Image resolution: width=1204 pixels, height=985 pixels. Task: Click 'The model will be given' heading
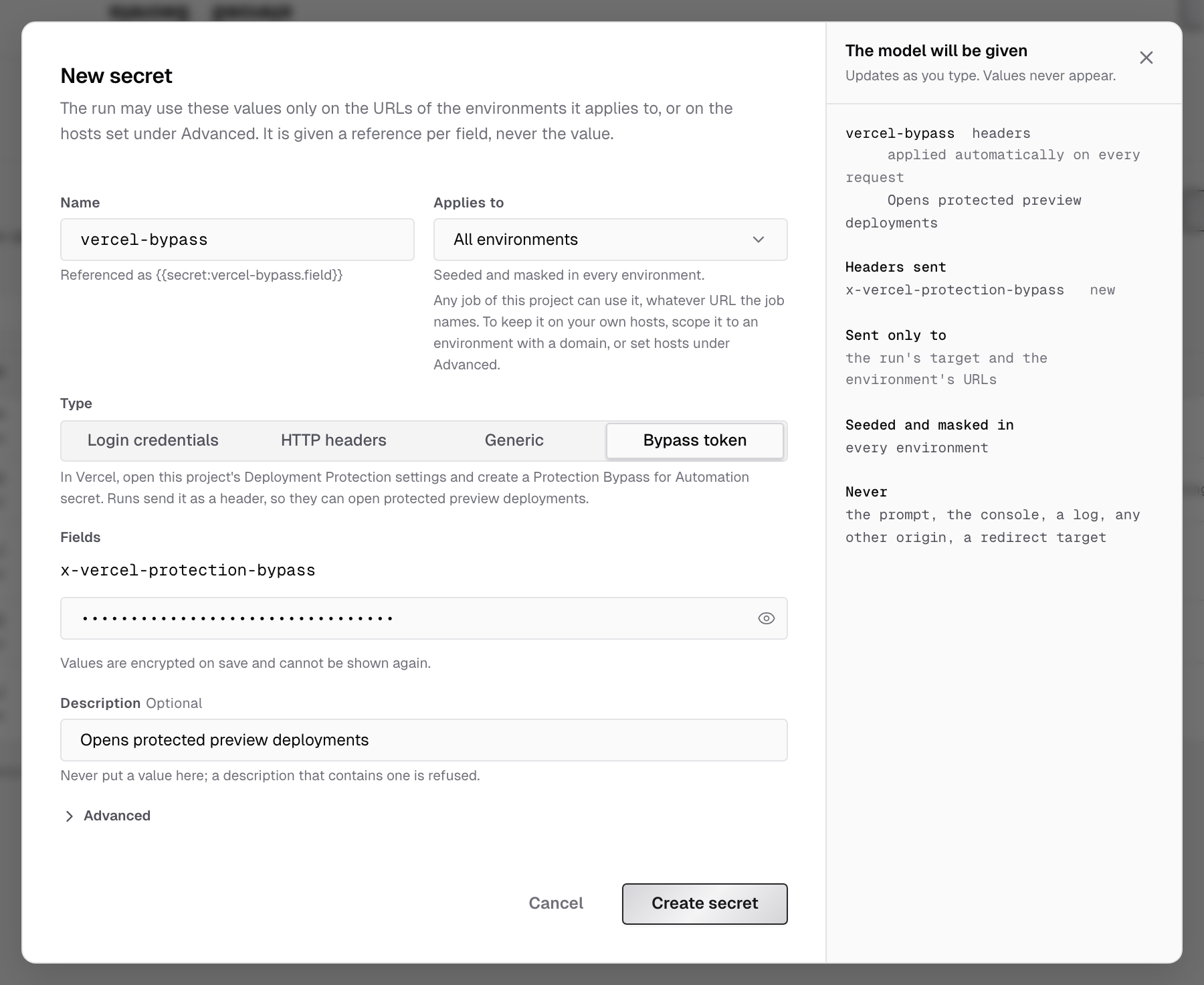pyautogui.click(x=936, y=51)
